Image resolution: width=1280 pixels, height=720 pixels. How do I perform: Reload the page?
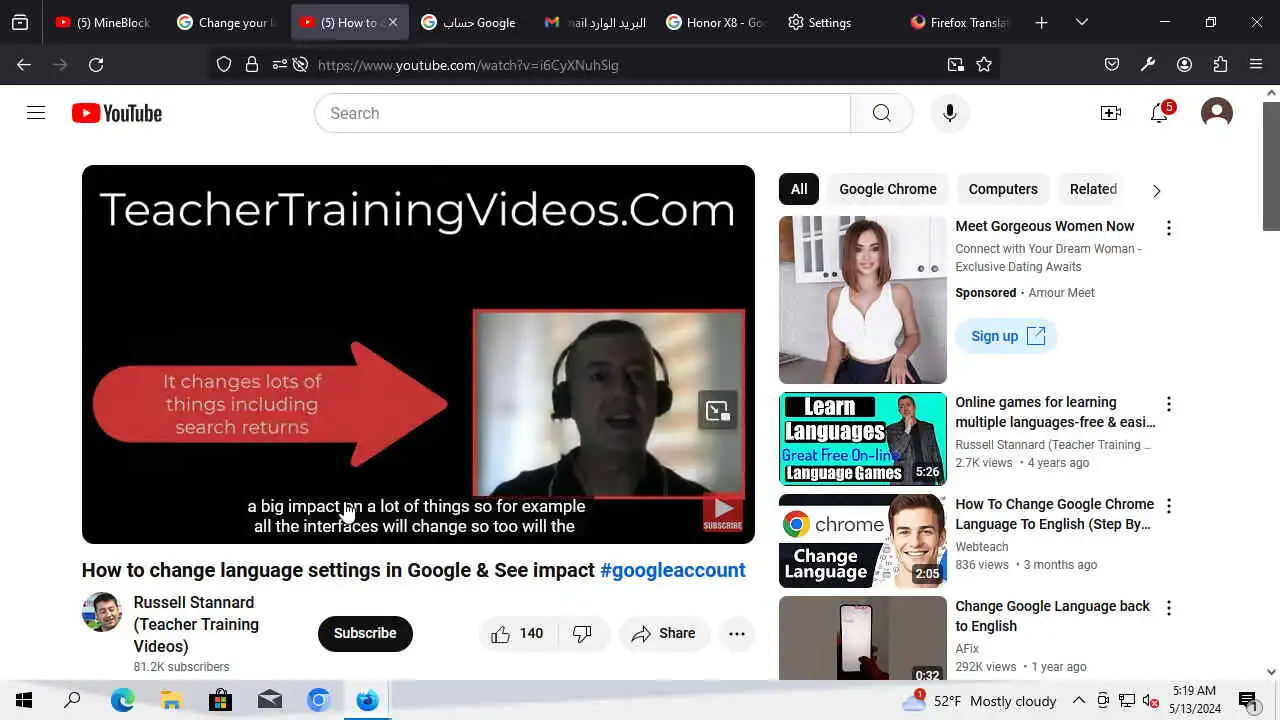pyautogui.click(x=96, y=65)
